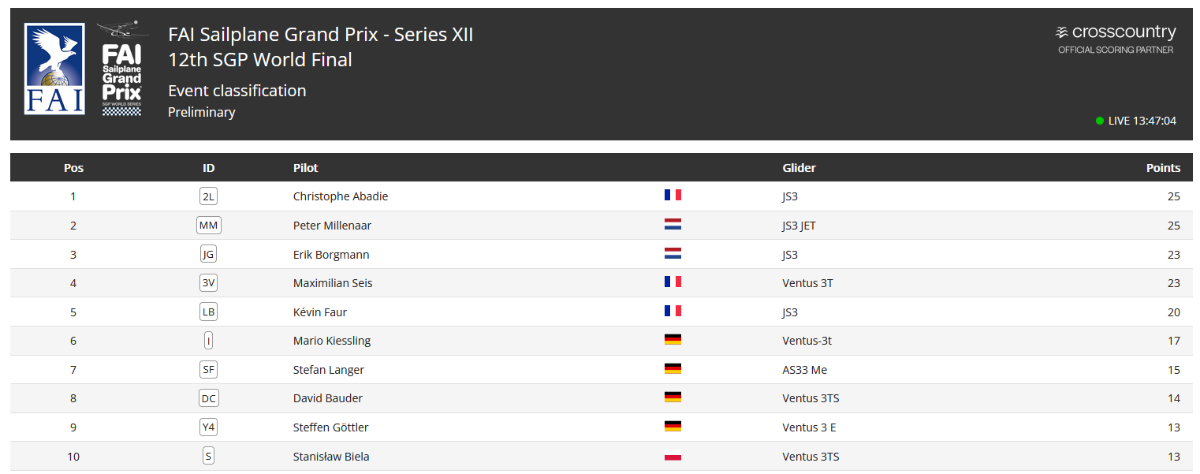The width and height of the screenshot is (1200, 474).
Task: Open pilot Maximilian Seis's entry
Action: (x=333, y=283)
